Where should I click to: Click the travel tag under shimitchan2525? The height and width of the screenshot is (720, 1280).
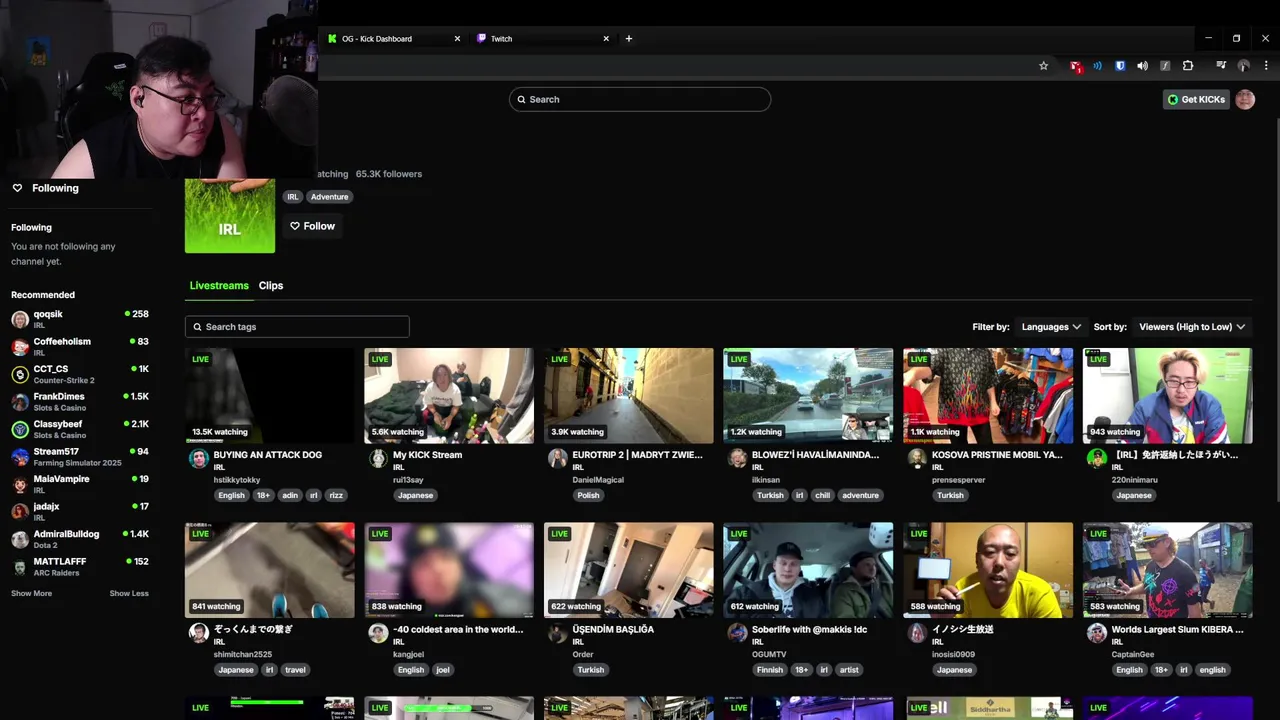tap(295, 670)
